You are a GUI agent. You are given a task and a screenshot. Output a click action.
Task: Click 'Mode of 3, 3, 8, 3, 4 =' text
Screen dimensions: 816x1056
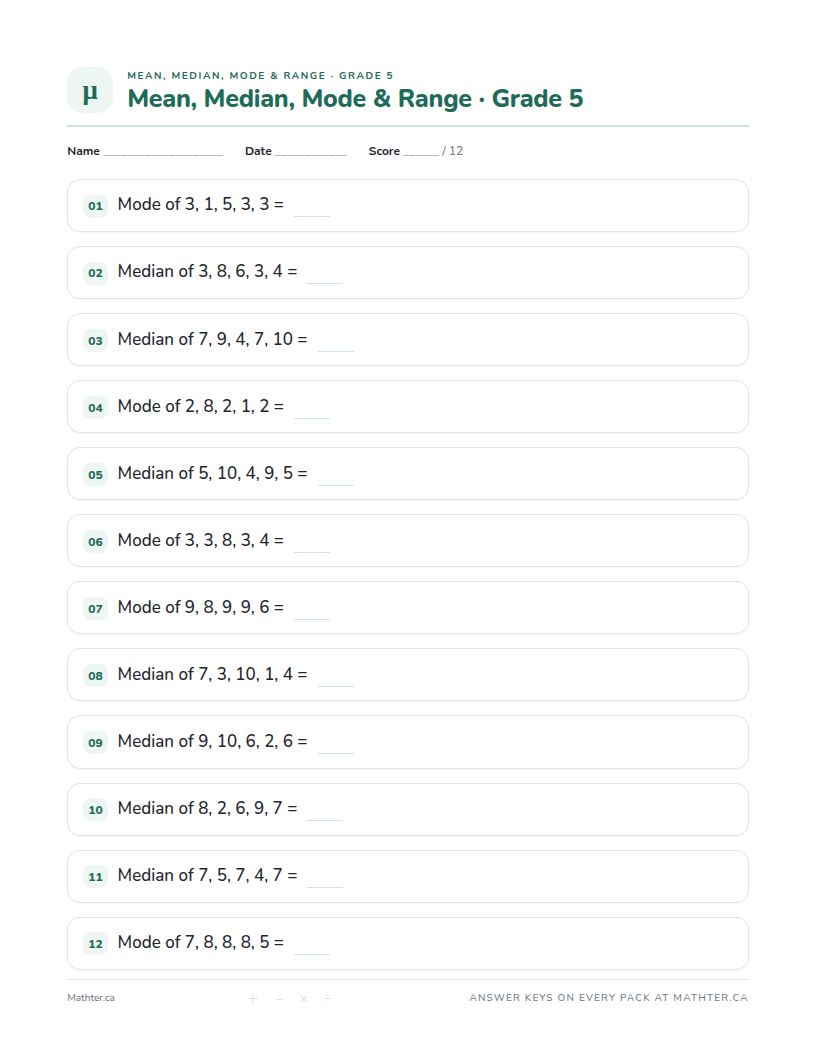click(x=201, y=540)
